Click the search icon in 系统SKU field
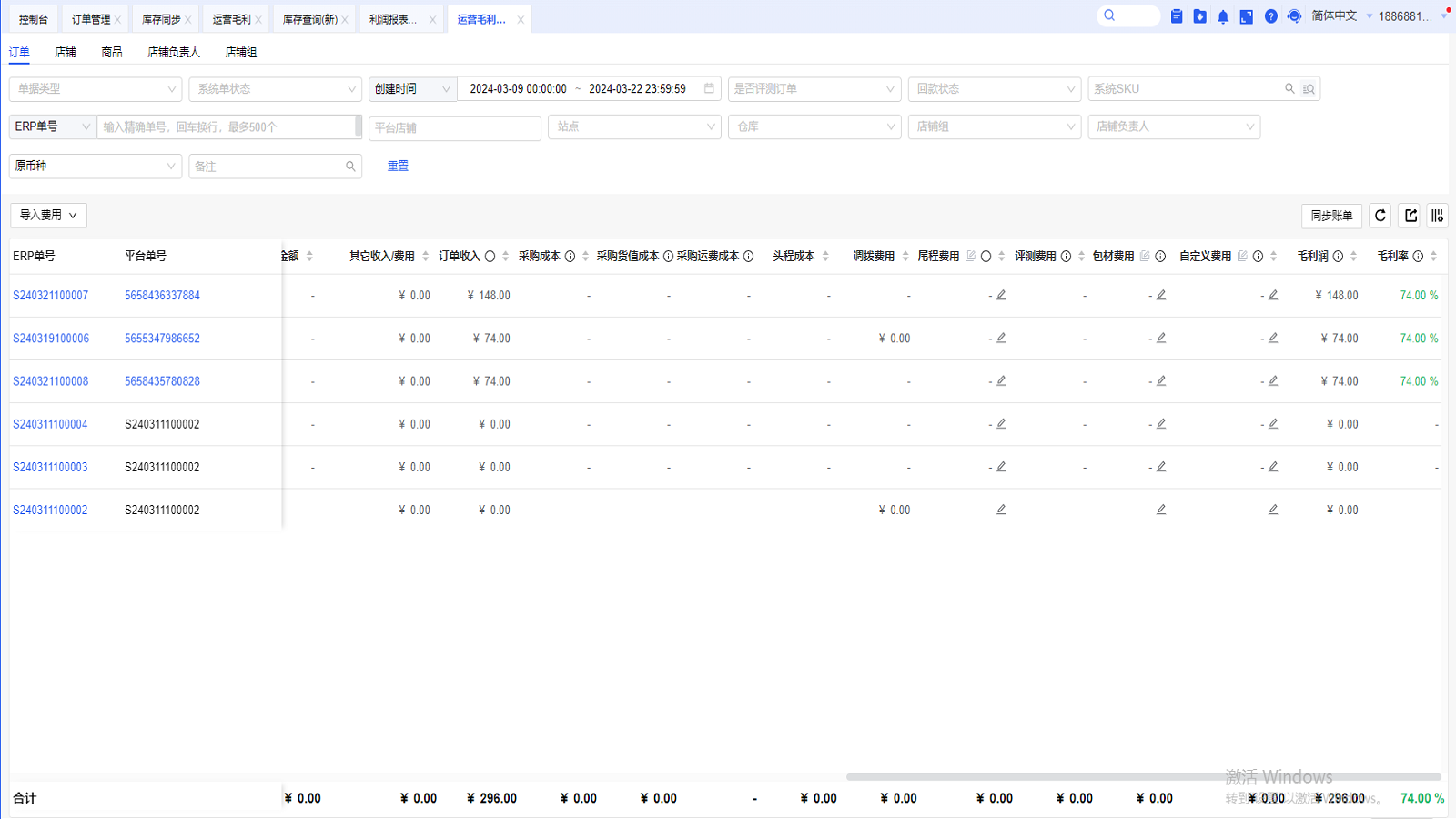Screen dimensions: 1456x819 tap(1289, 88)
